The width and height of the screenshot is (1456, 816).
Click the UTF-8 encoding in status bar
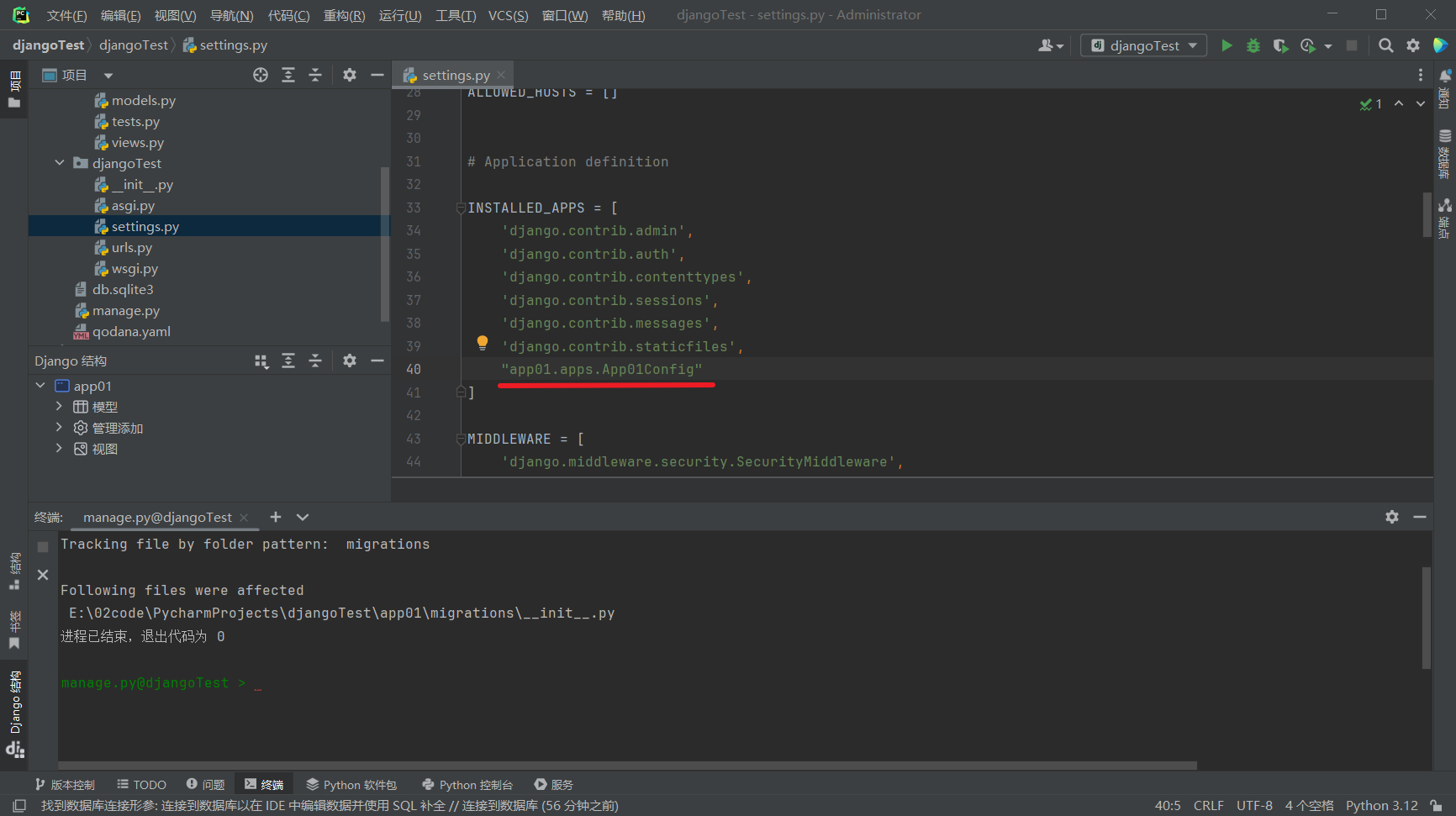(x=1254, y=805)
